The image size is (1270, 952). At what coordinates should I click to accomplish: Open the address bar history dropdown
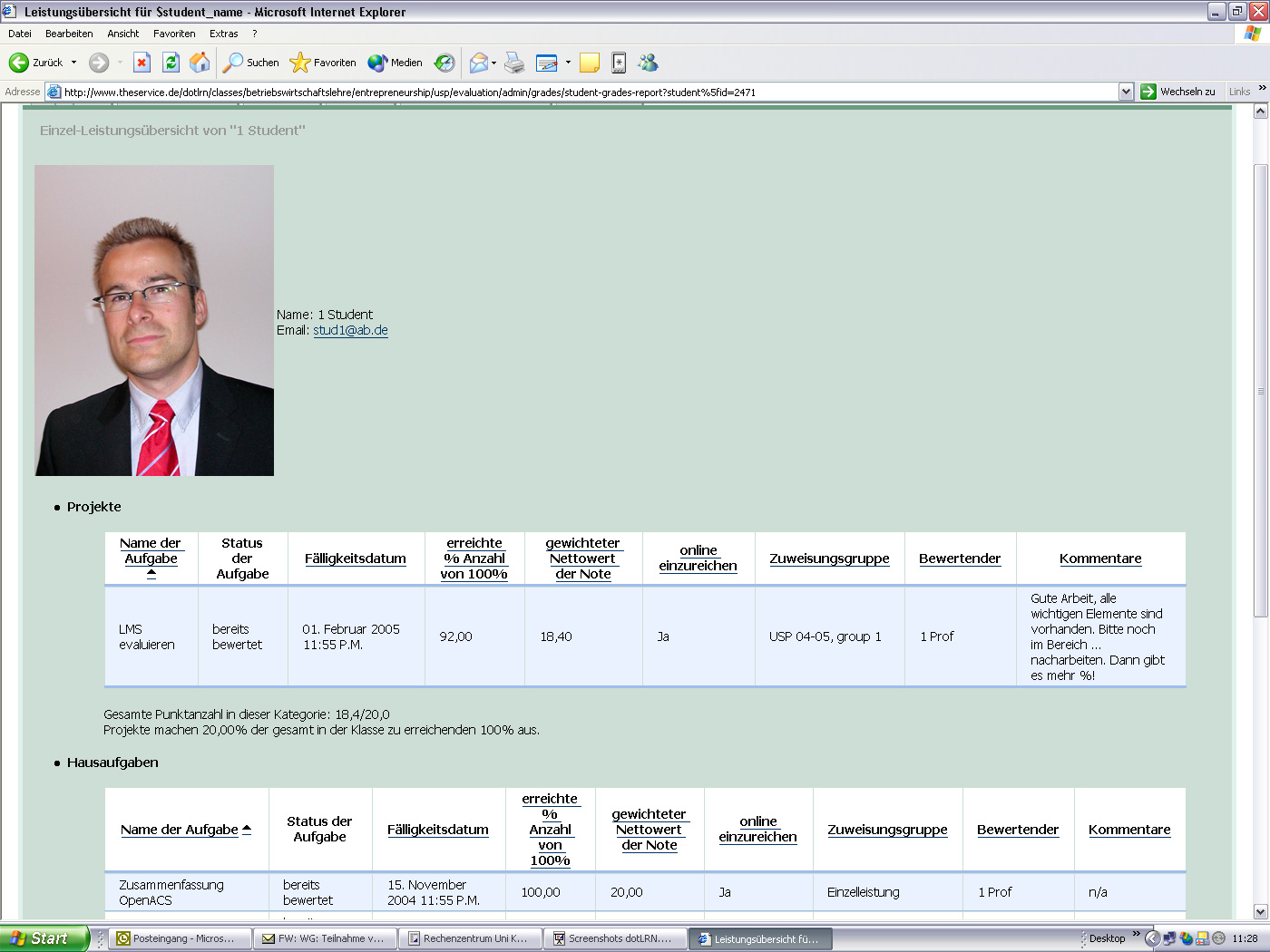pos(1126,91)
